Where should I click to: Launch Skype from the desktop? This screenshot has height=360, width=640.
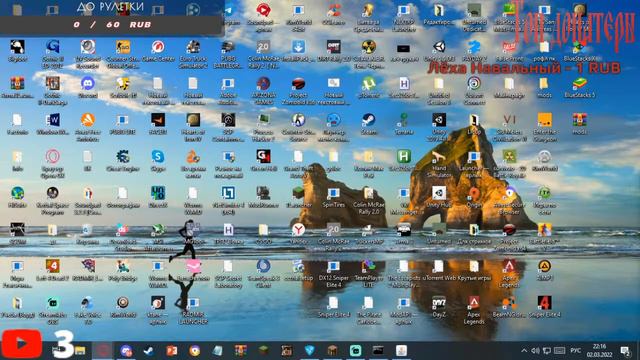click(x=158, y=157)
